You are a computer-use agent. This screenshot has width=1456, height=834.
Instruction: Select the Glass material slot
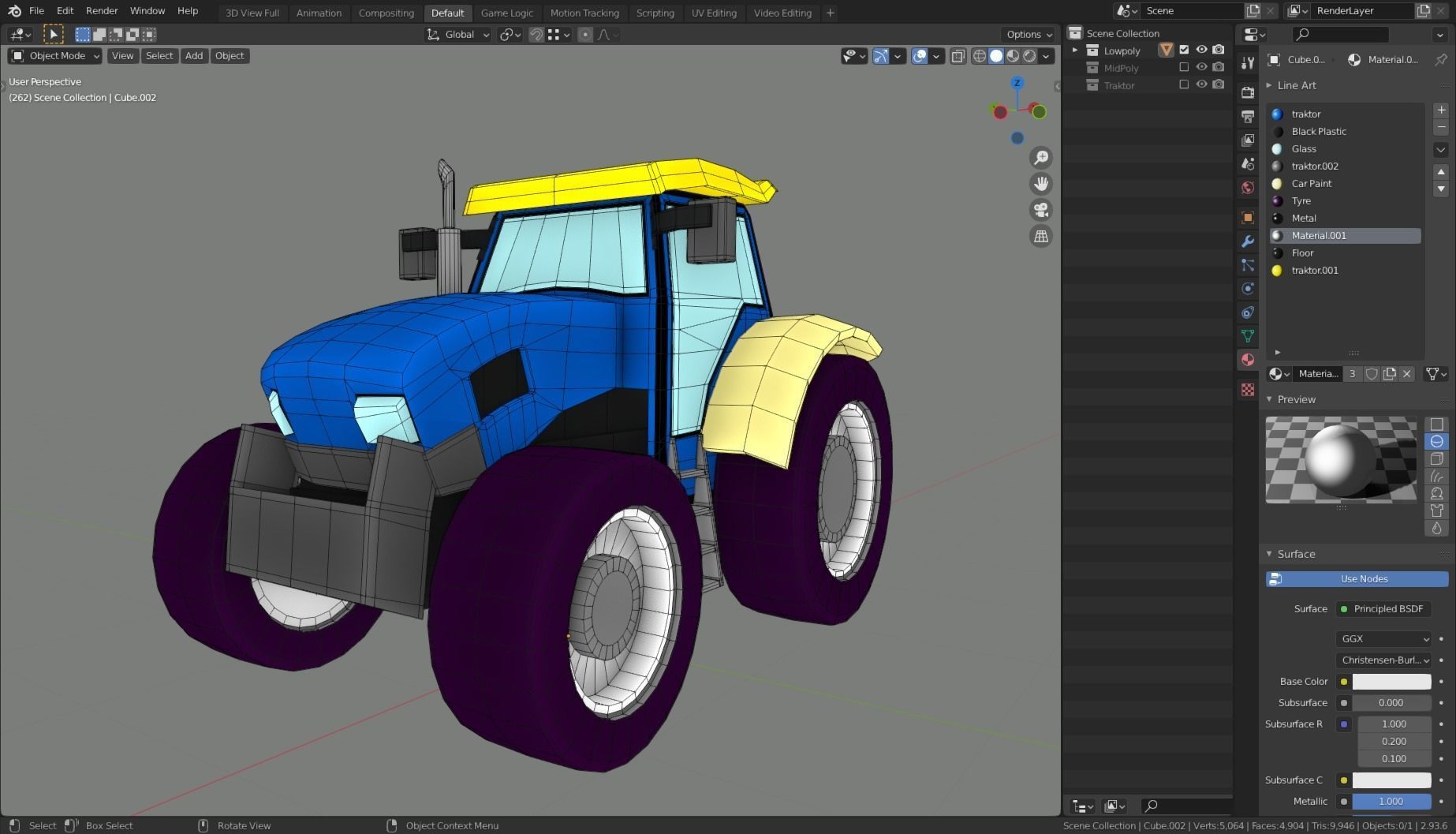(1344, 149)
